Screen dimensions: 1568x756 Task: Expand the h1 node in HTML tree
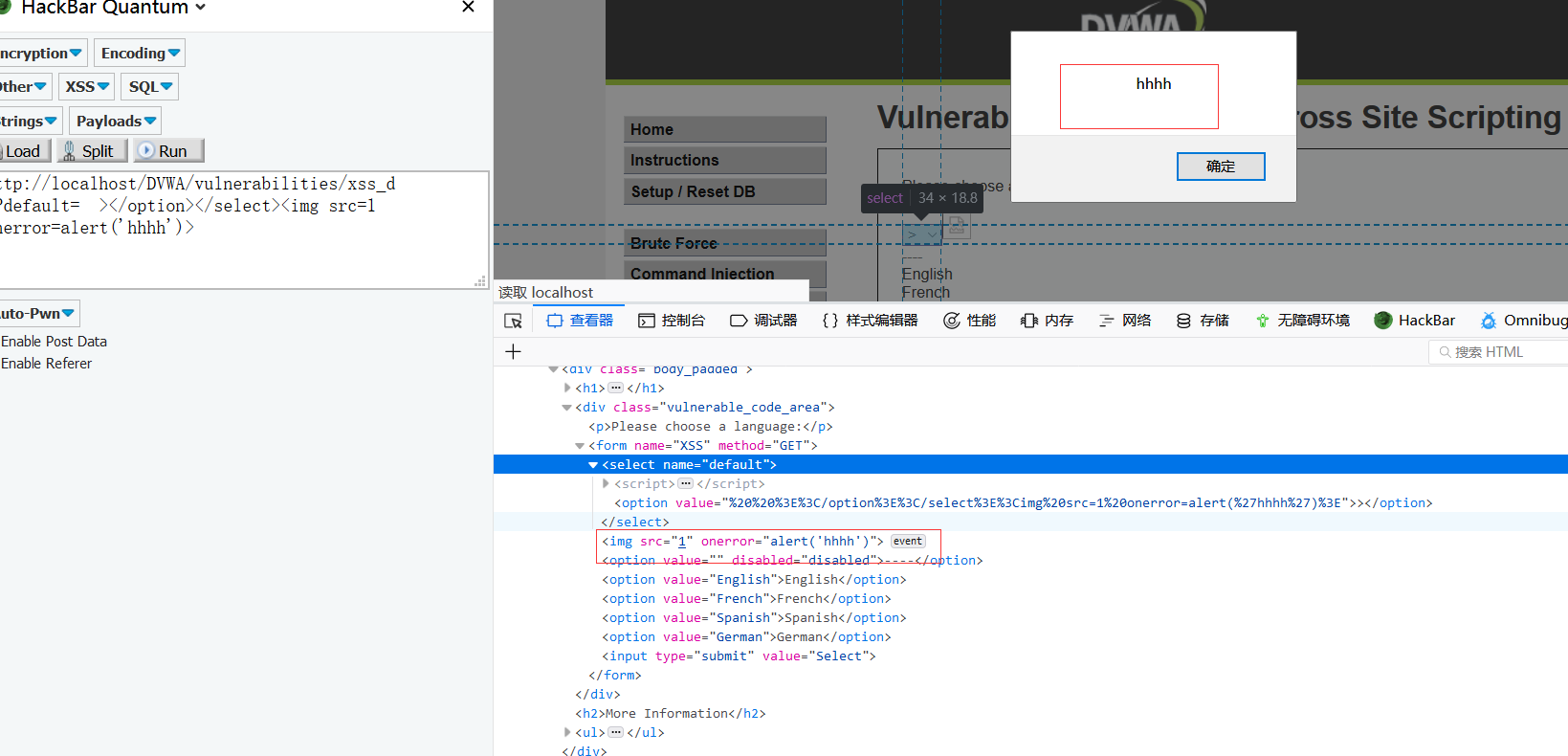567,389
